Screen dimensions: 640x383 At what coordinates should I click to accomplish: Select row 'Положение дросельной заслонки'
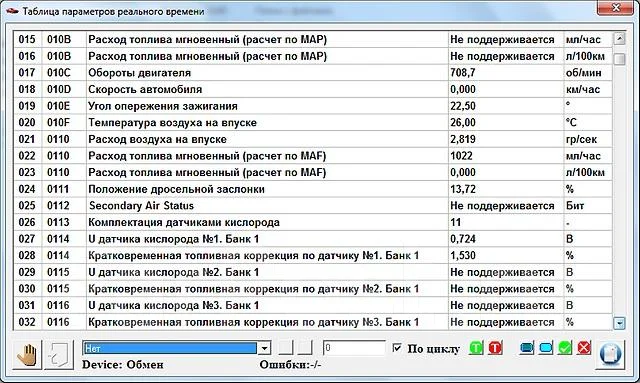click(313, 189)
